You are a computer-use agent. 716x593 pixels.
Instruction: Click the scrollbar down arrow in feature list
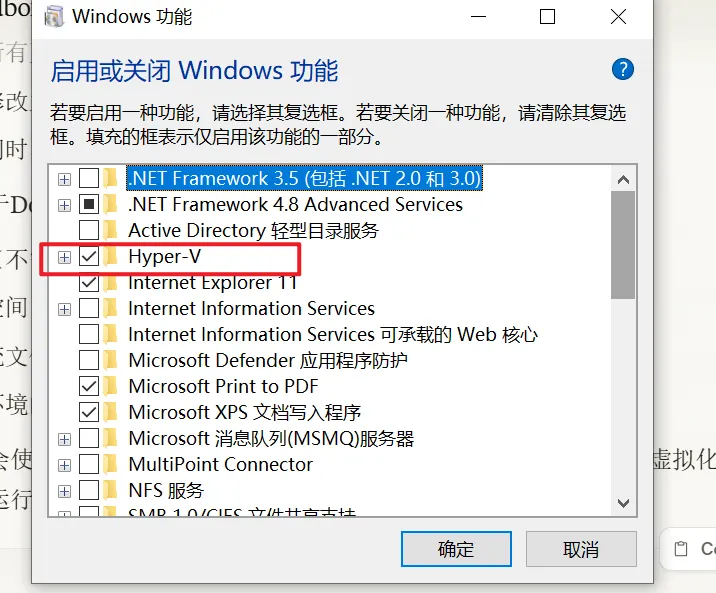coord(623,502)
